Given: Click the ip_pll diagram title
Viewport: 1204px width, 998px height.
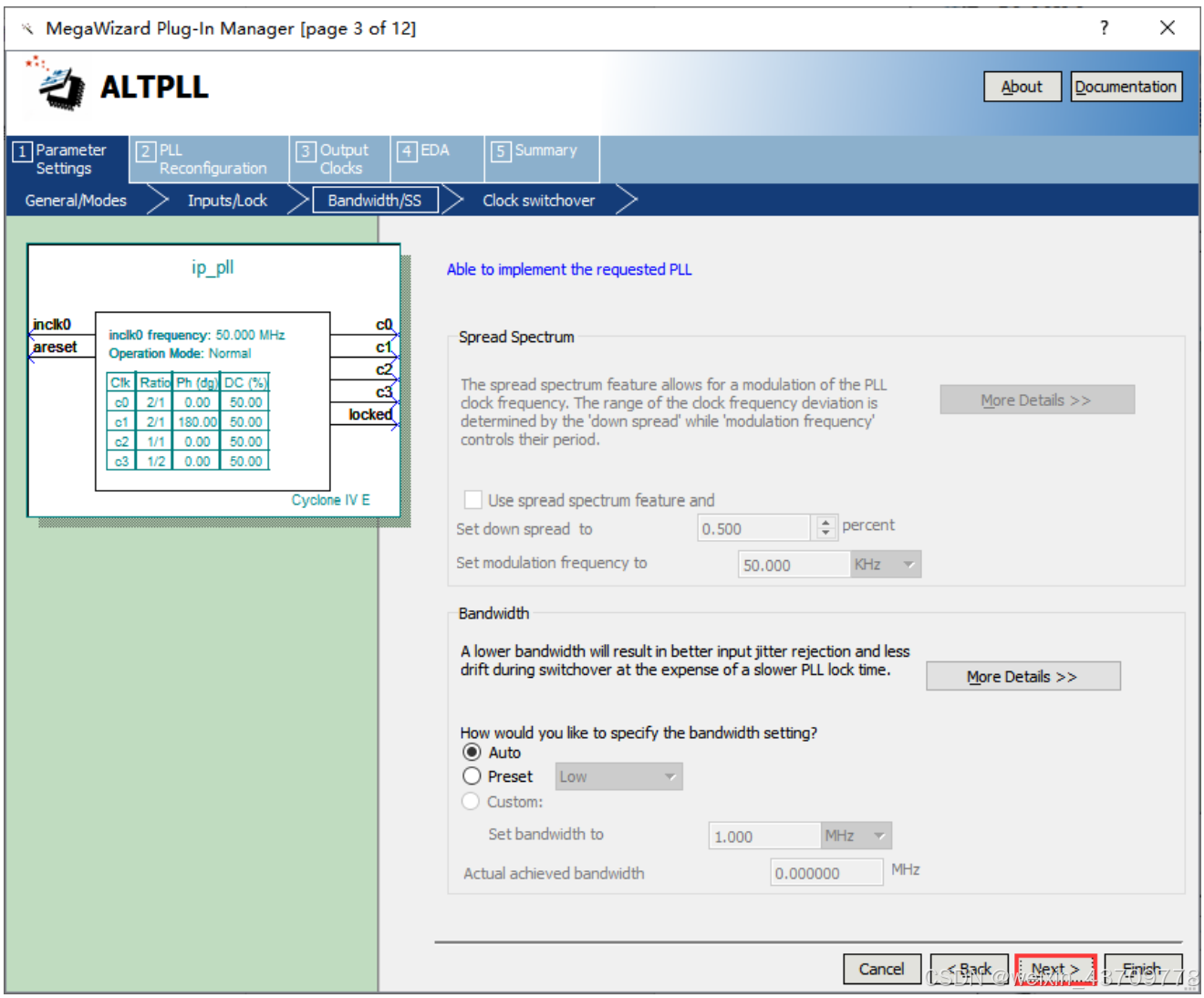Looking at the screenshot, I should (x=213, y=267).
